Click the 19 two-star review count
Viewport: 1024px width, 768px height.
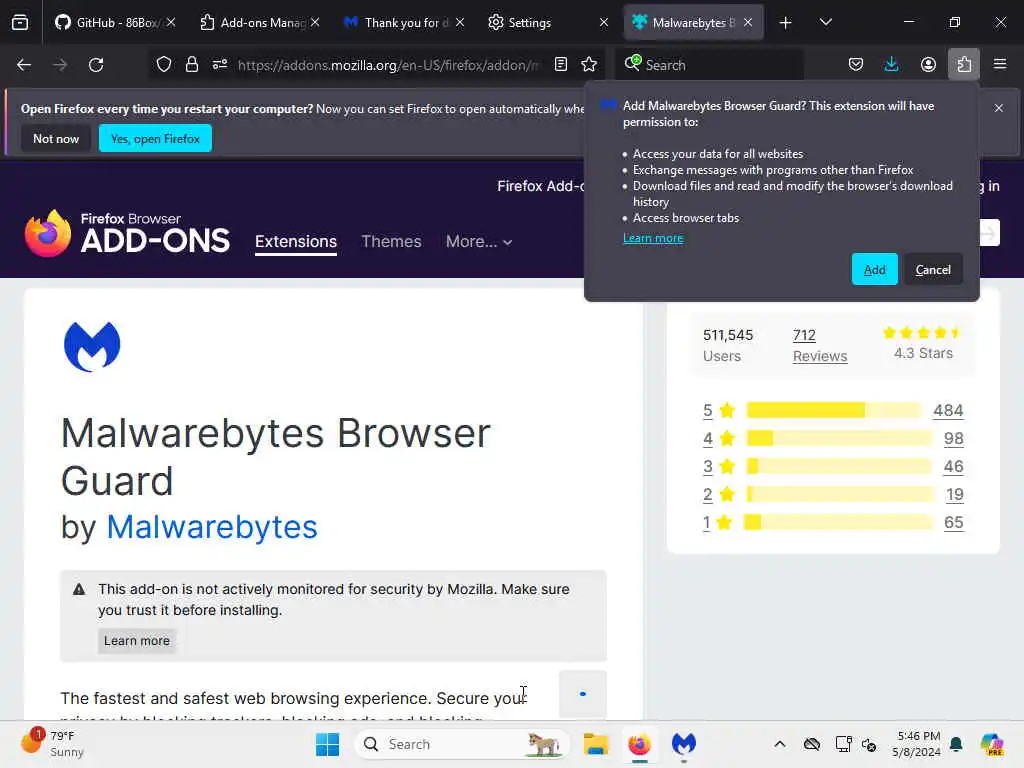(x=955, y=494)
